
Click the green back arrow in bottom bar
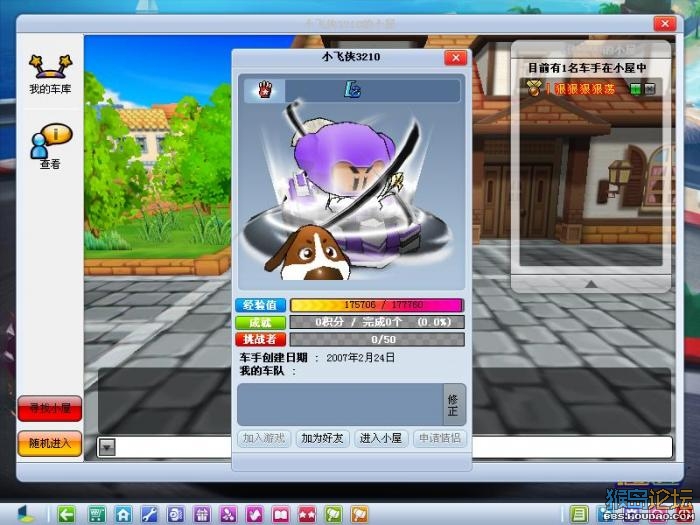[67, 514]
